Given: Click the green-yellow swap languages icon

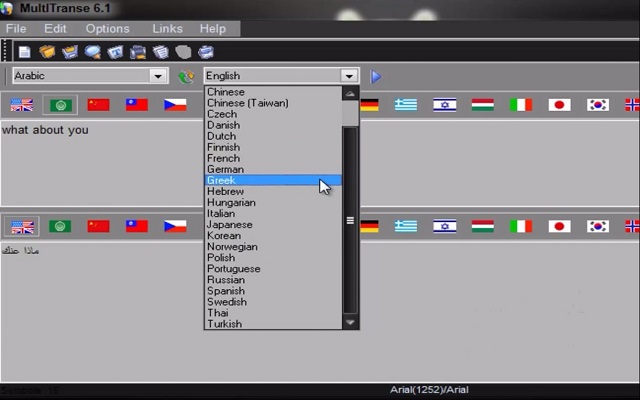Looking at the screenshot, I should point(187,76).
